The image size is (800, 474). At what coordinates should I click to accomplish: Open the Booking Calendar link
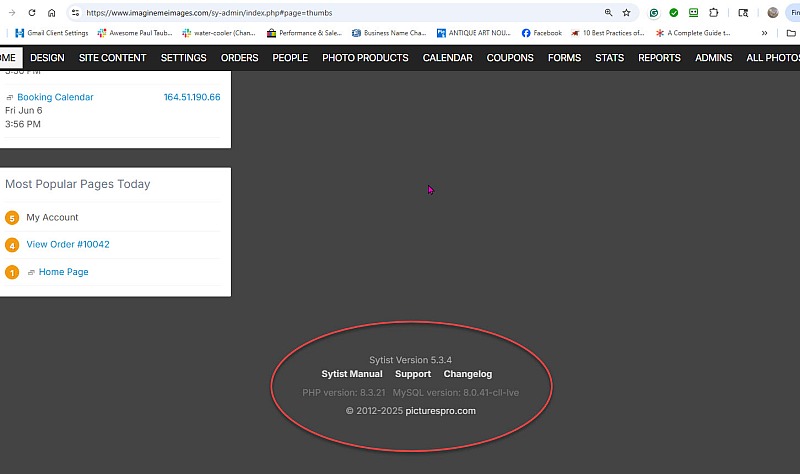click(x=55, y=97)
